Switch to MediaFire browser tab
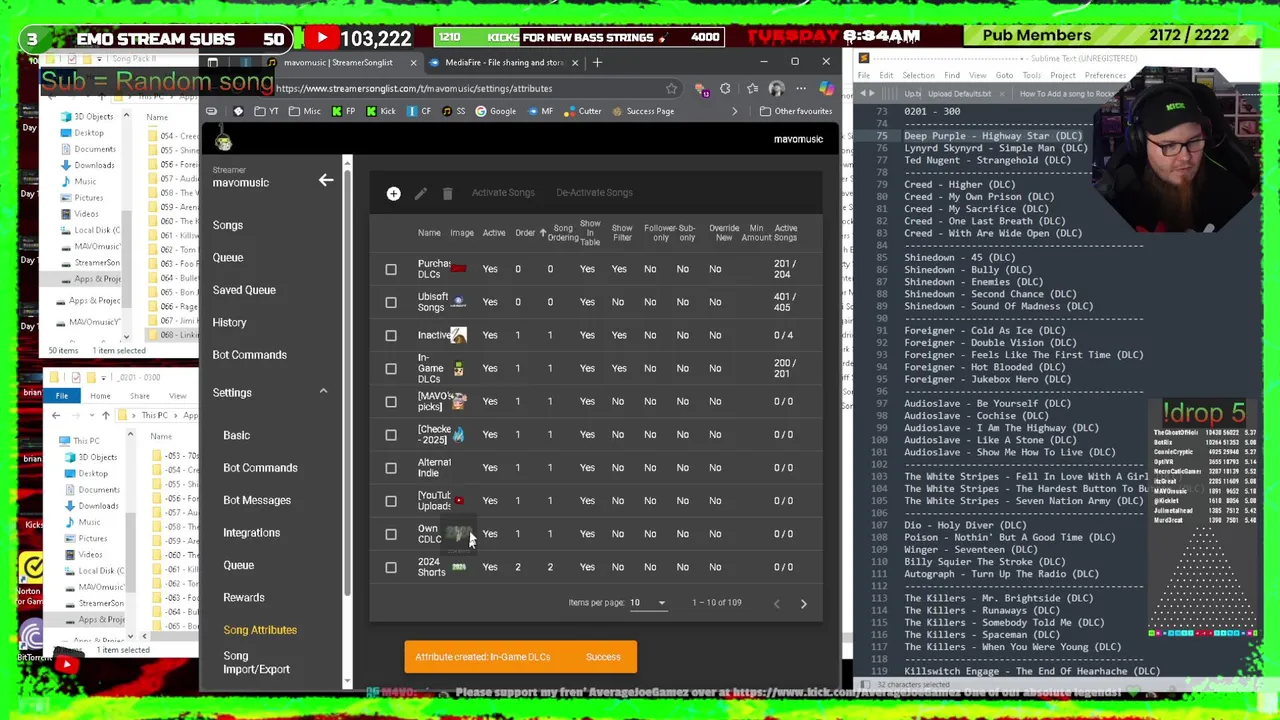The width and height of the screenshot is (1280, 720). (x=504, y=62)
